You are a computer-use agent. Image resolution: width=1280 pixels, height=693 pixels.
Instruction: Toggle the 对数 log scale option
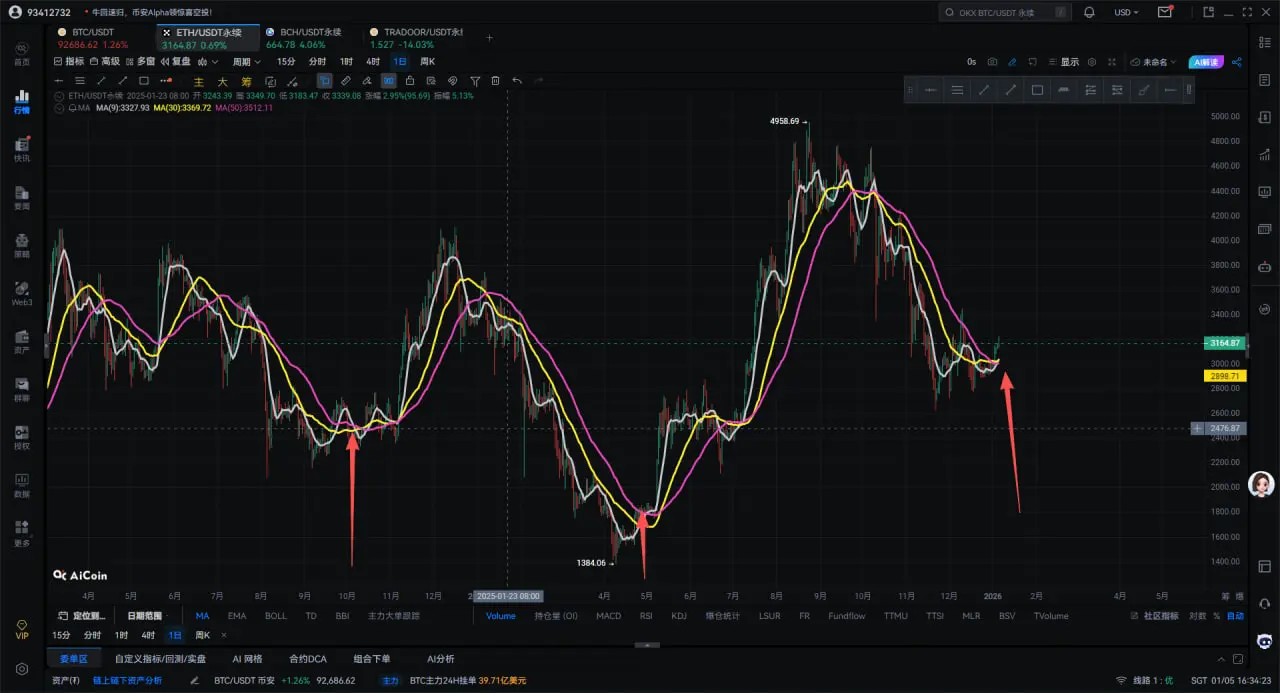(1197, 616)
